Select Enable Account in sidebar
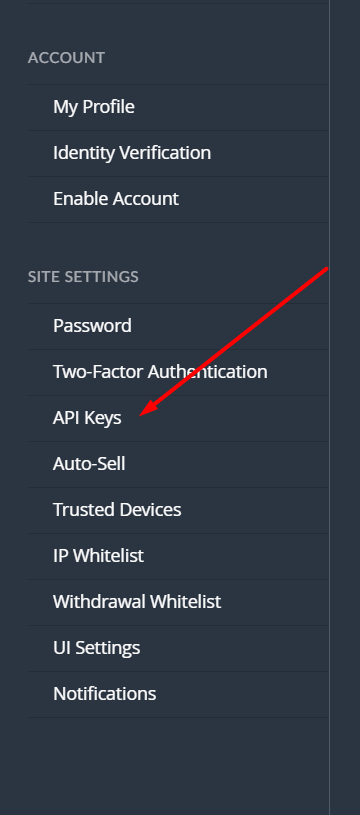The width and height of the screenshot is (360, 815). 178,199
